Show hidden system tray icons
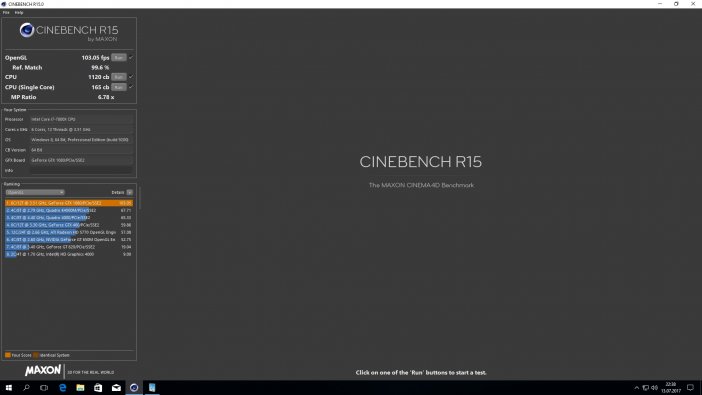This screenshot has height=395, width=702. (x=637, y=388)
